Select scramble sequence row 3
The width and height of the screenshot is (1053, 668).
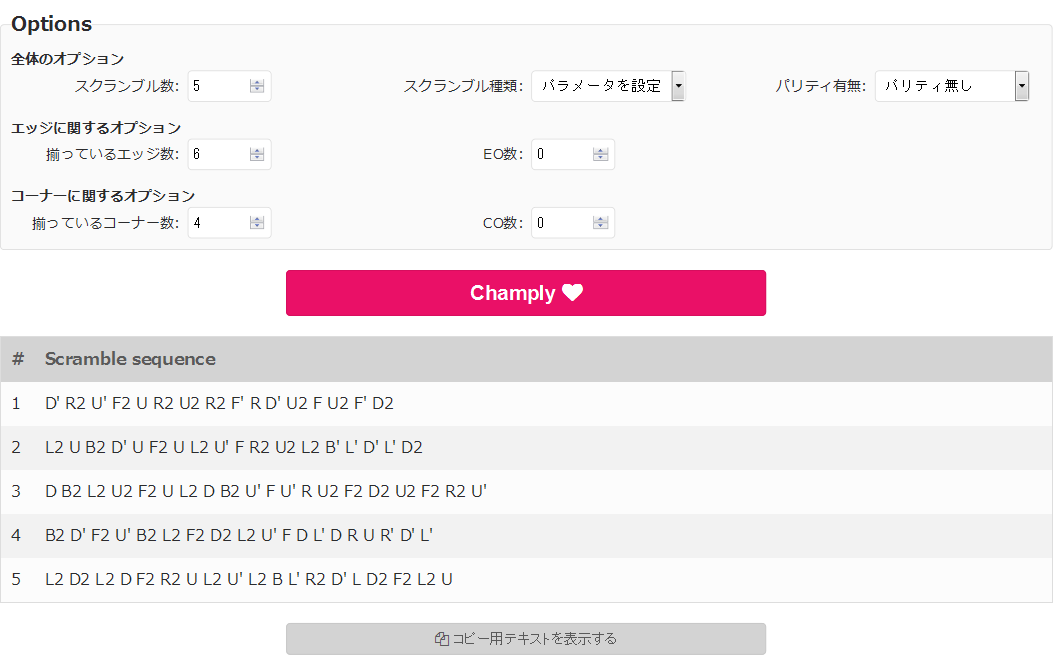(x=526, y=491)
